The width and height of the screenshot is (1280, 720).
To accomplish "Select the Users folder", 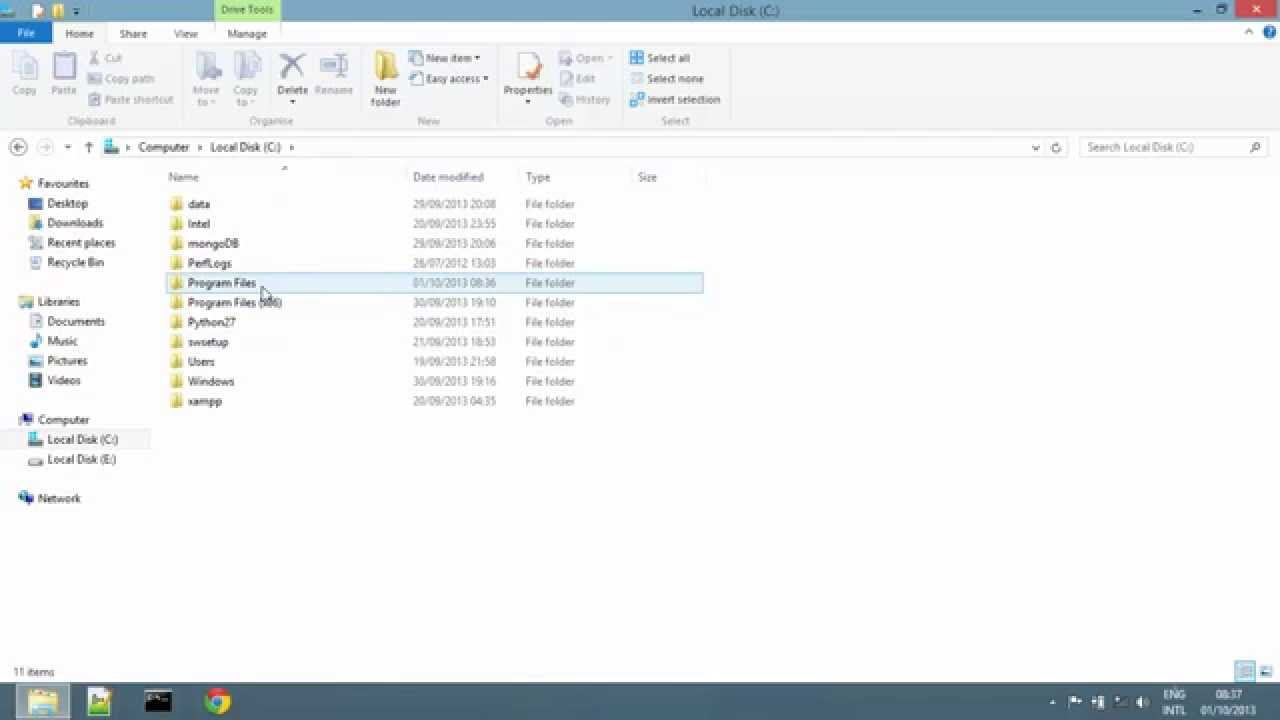I will (435, 362).
